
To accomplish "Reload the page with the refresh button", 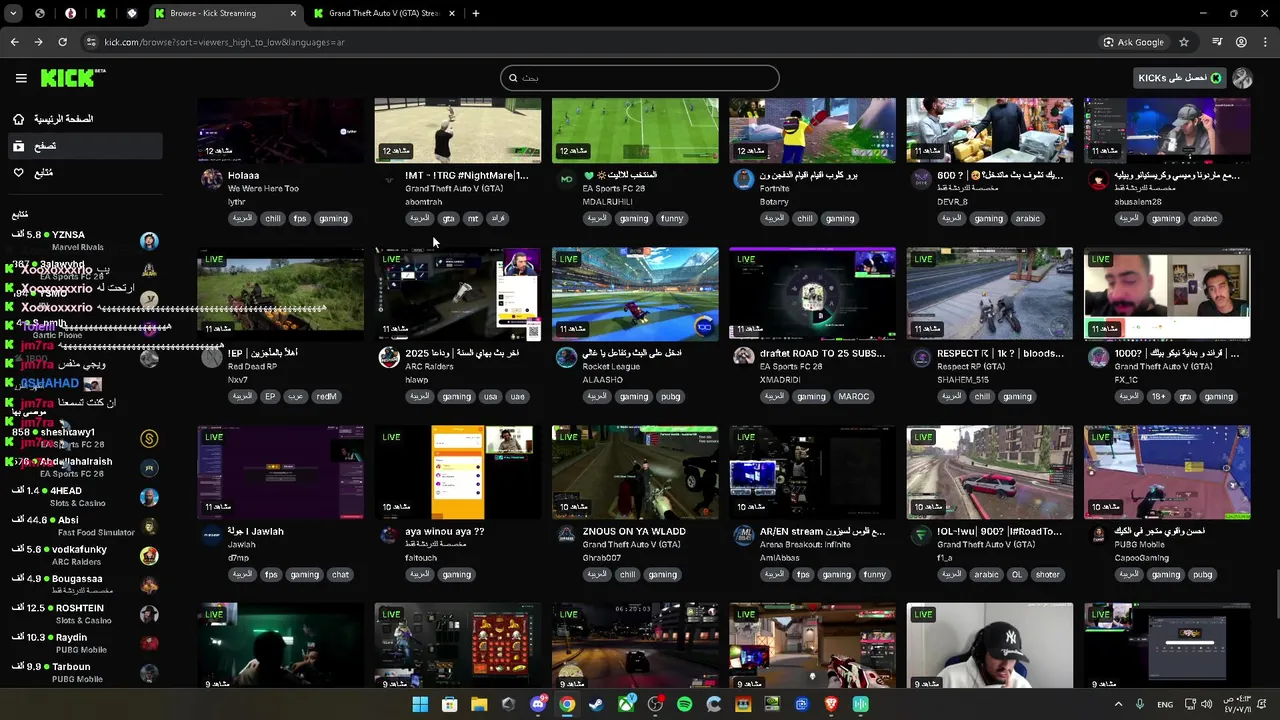I will [x=62, y=42].
